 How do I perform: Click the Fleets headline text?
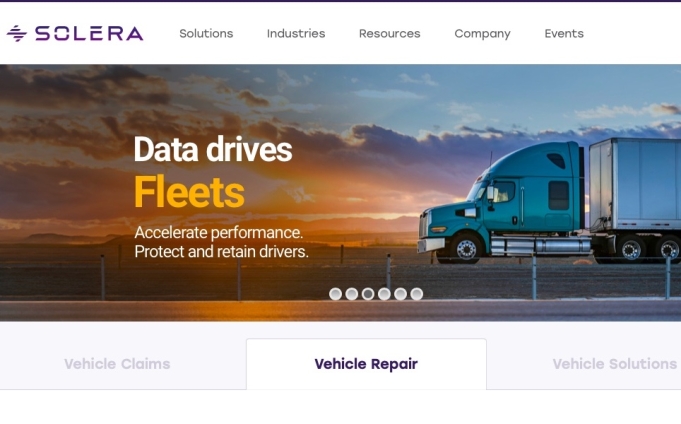(189, 192)
